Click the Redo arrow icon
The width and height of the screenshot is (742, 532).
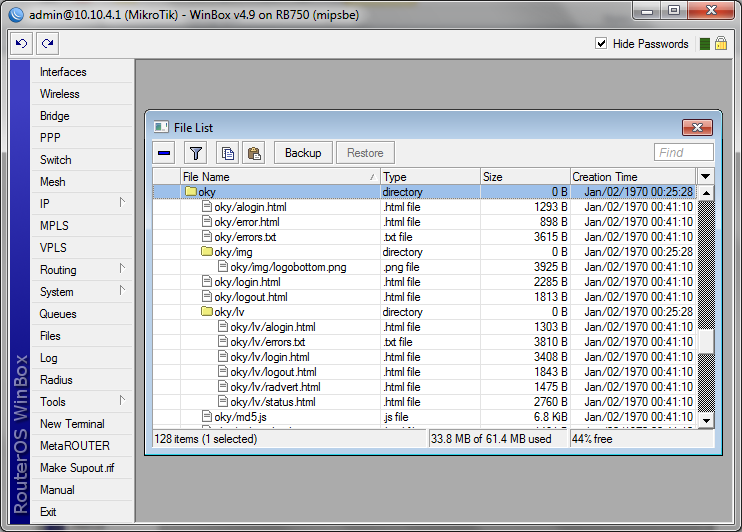click(47, 44)
